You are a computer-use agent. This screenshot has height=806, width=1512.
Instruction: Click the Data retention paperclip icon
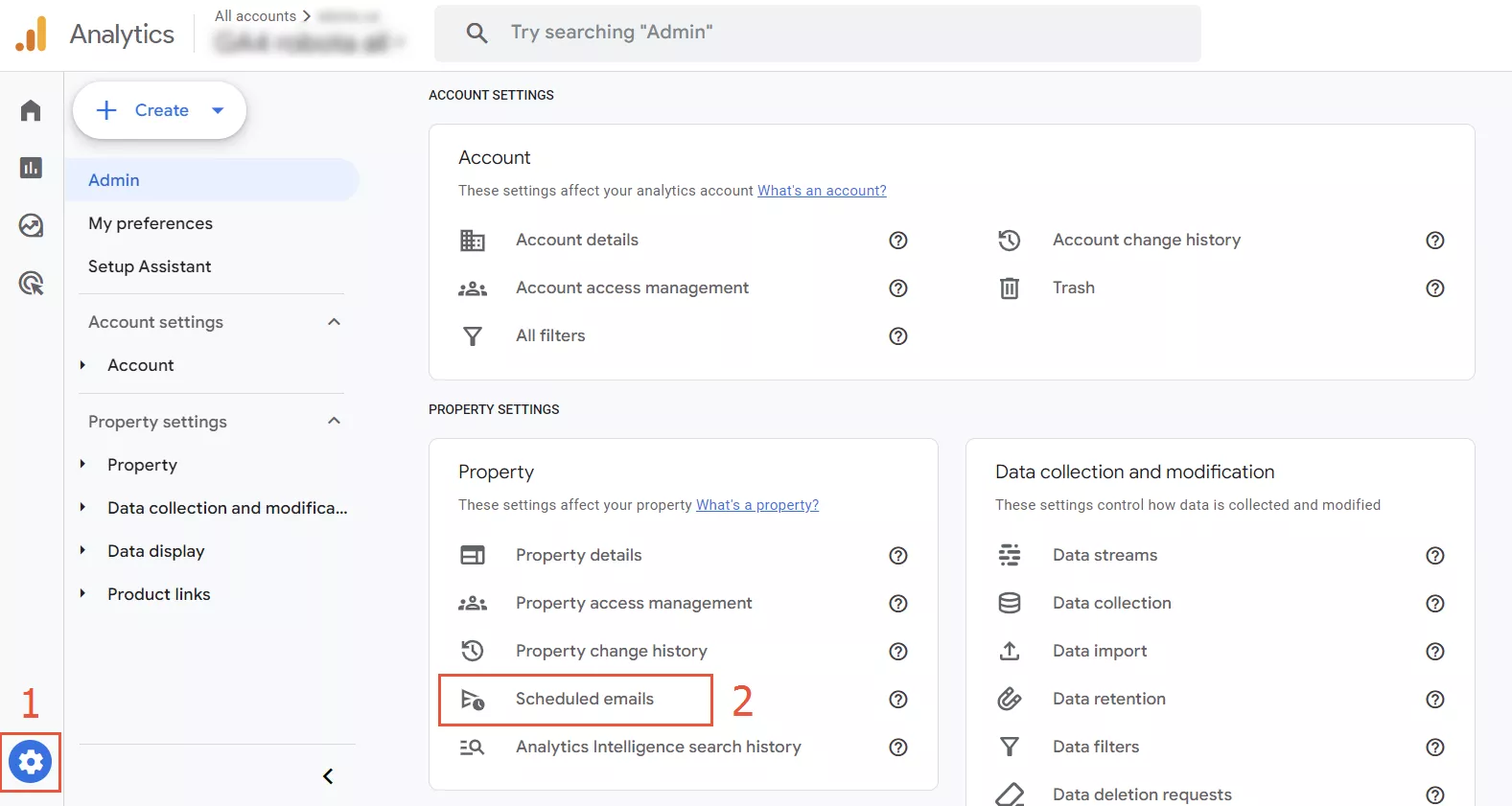[1010, 699]
